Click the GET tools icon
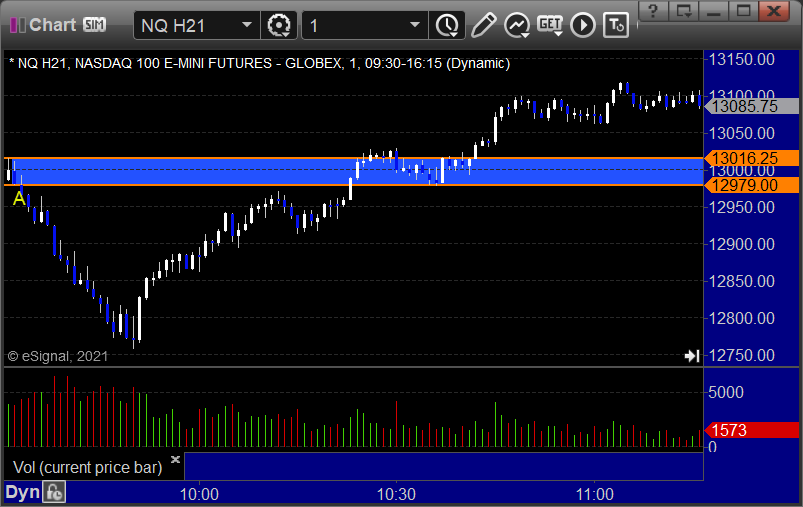 coord(549,24)
